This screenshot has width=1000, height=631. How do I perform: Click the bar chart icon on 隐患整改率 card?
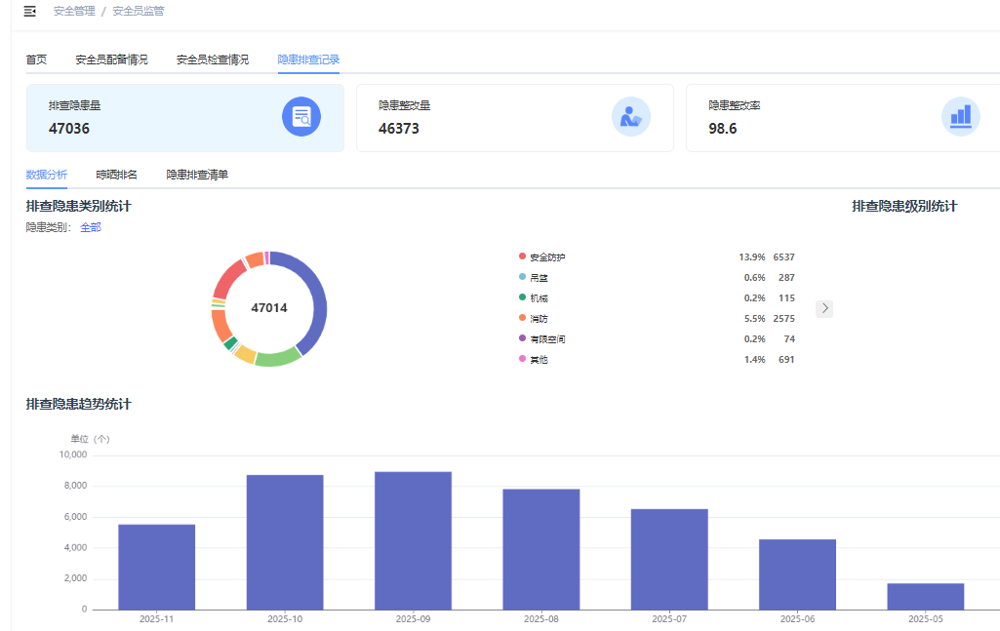[960, 117]
